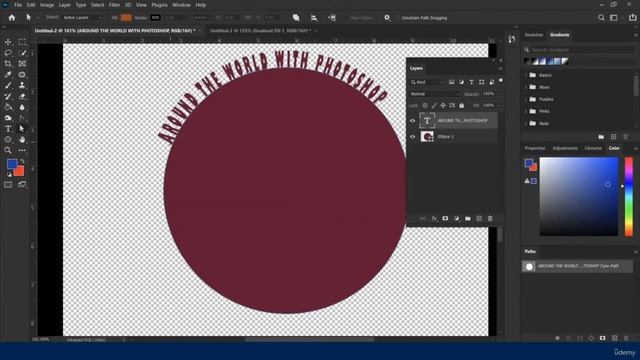Expand the Reds gradient folder
640x360 pixels.
coord(526,123)
